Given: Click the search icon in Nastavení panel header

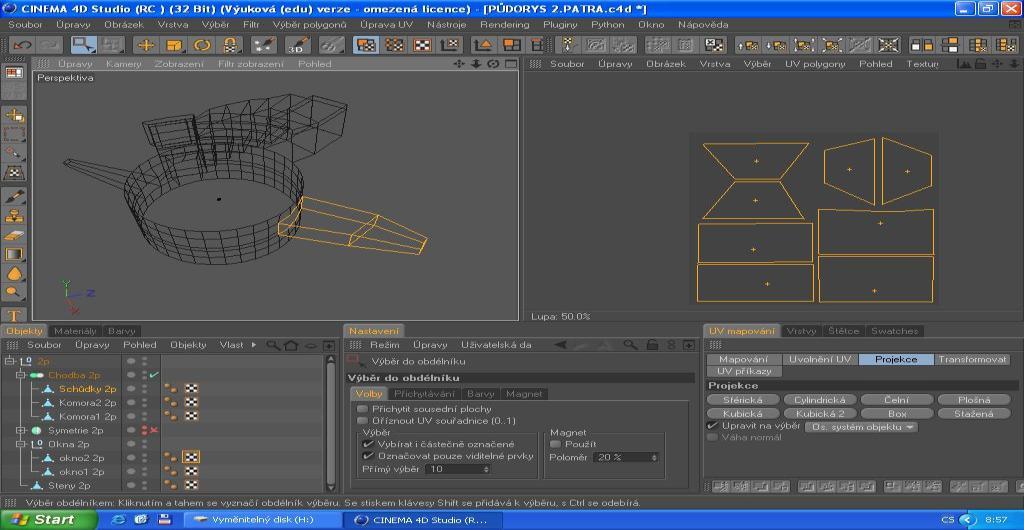Looking at the screenshot, I should pos(630,345).
